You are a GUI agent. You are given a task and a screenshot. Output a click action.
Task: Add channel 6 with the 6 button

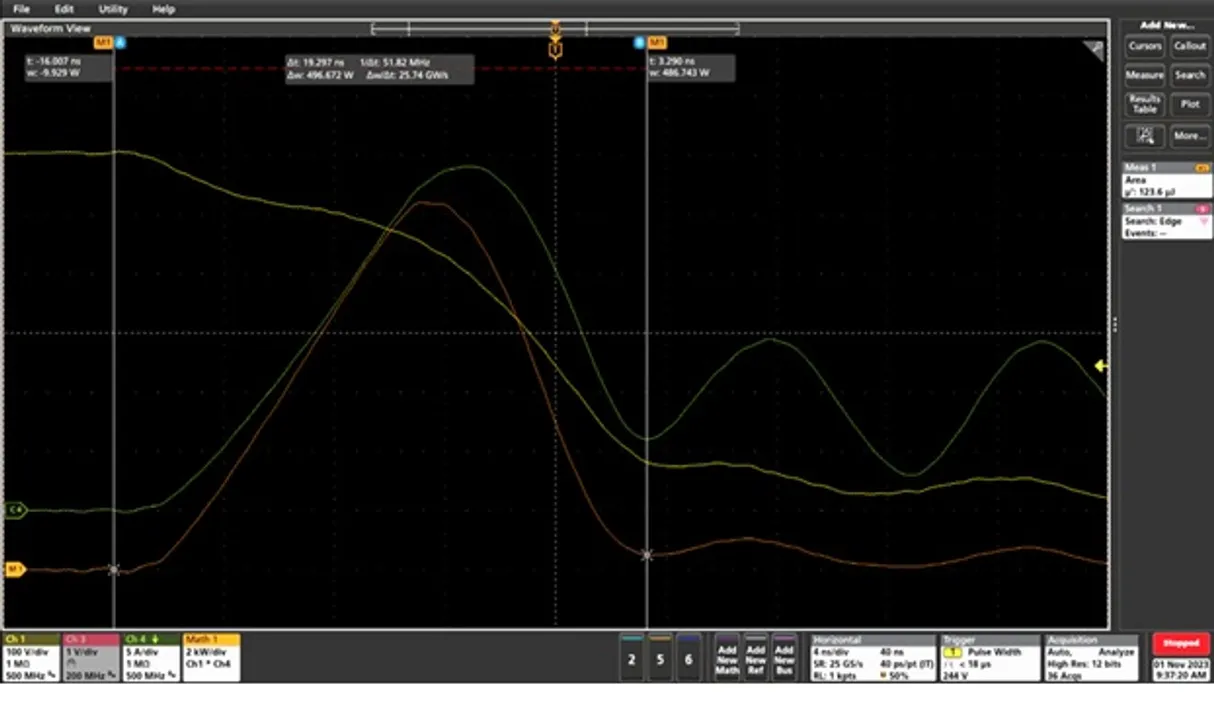point(688,658)
